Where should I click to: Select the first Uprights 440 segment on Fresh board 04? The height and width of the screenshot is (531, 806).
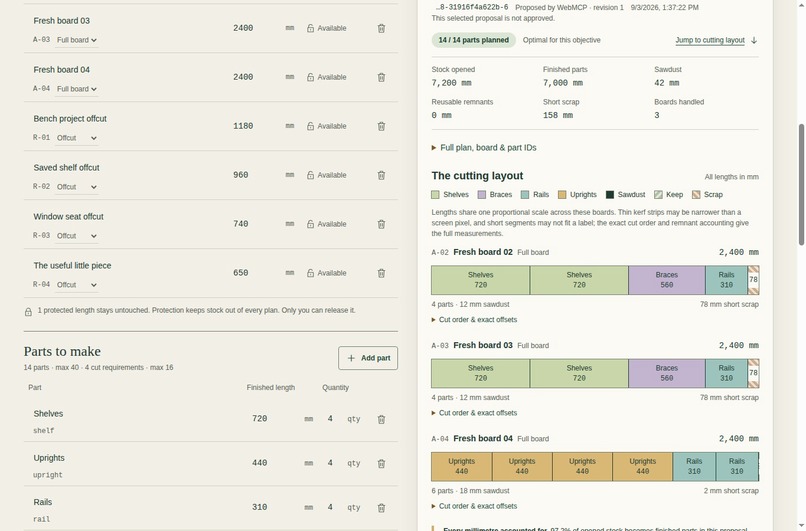point(462,467)
